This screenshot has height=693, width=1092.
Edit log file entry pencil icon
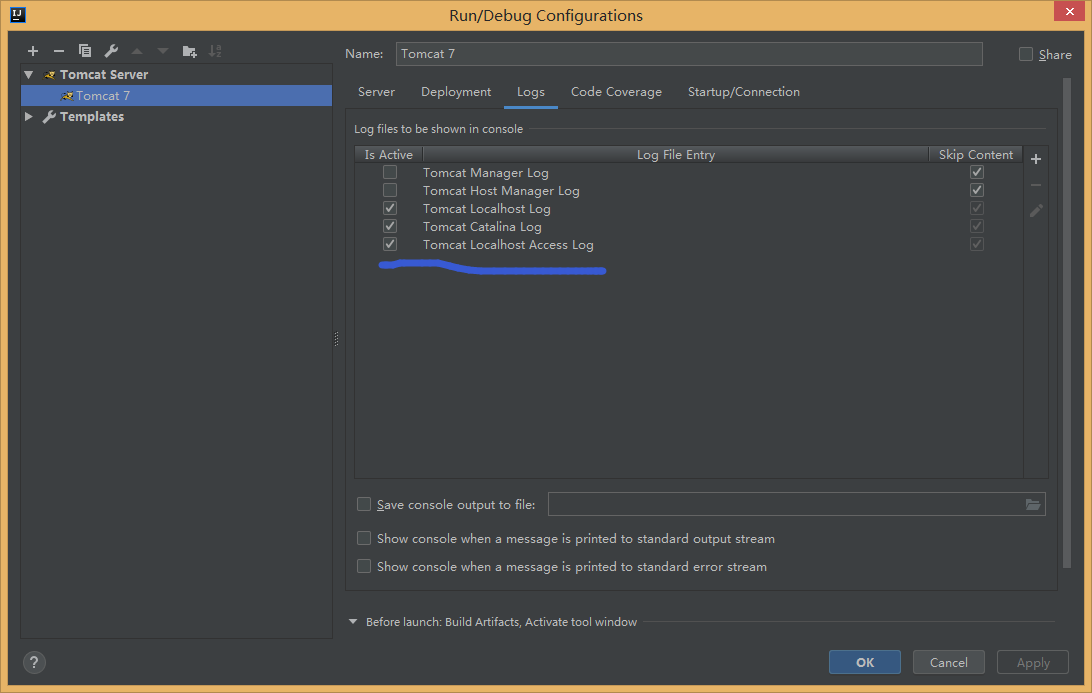pos(1036,210)
